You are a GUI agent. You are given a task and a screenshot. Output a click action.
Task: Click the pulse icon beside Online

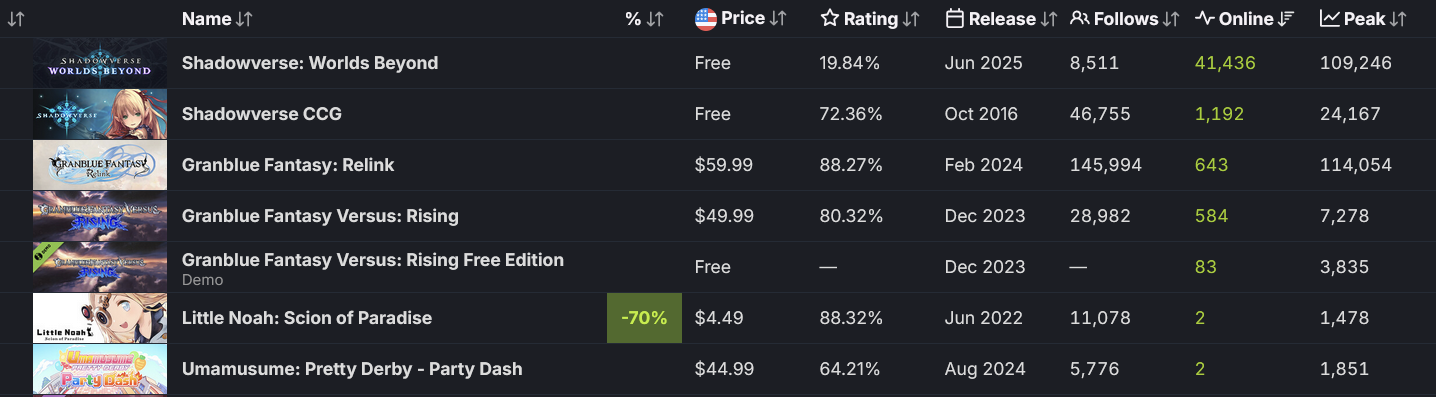point(1204,18)
